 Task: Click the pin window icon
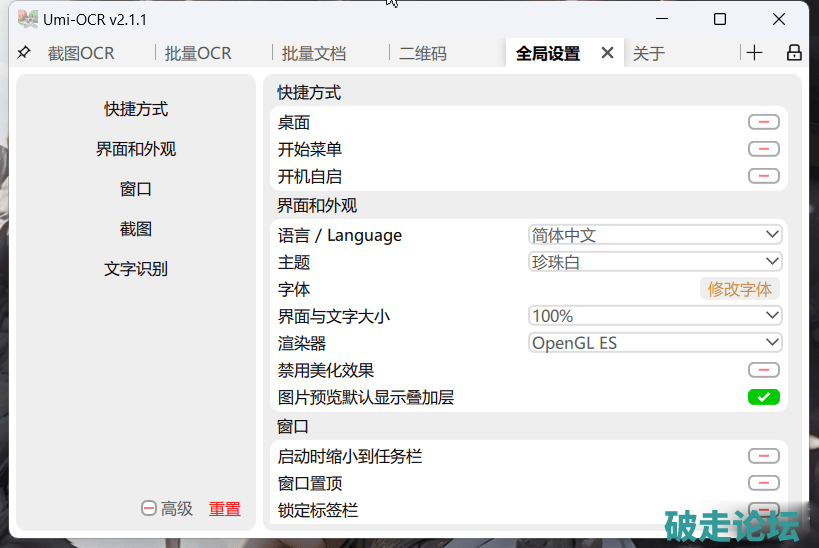[x=24, y=53]
